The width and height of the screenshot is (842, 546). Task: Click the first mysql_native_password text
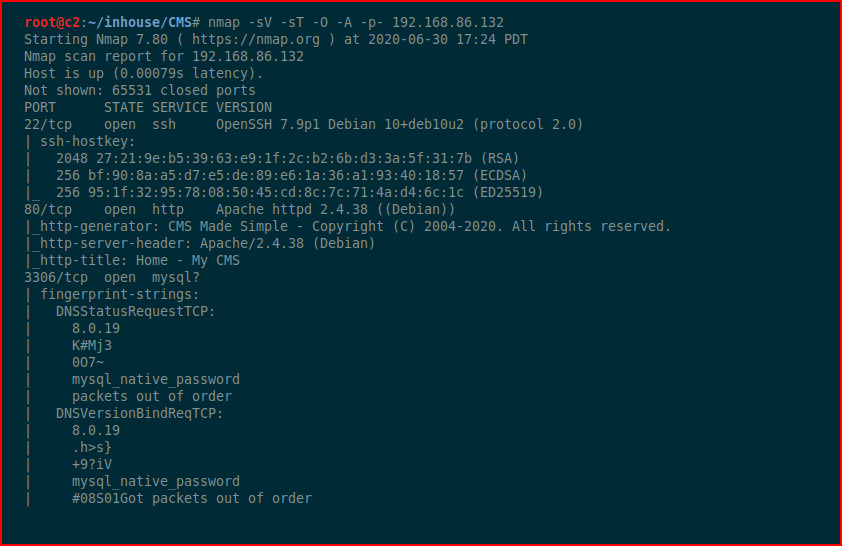(x=156, y=380)
